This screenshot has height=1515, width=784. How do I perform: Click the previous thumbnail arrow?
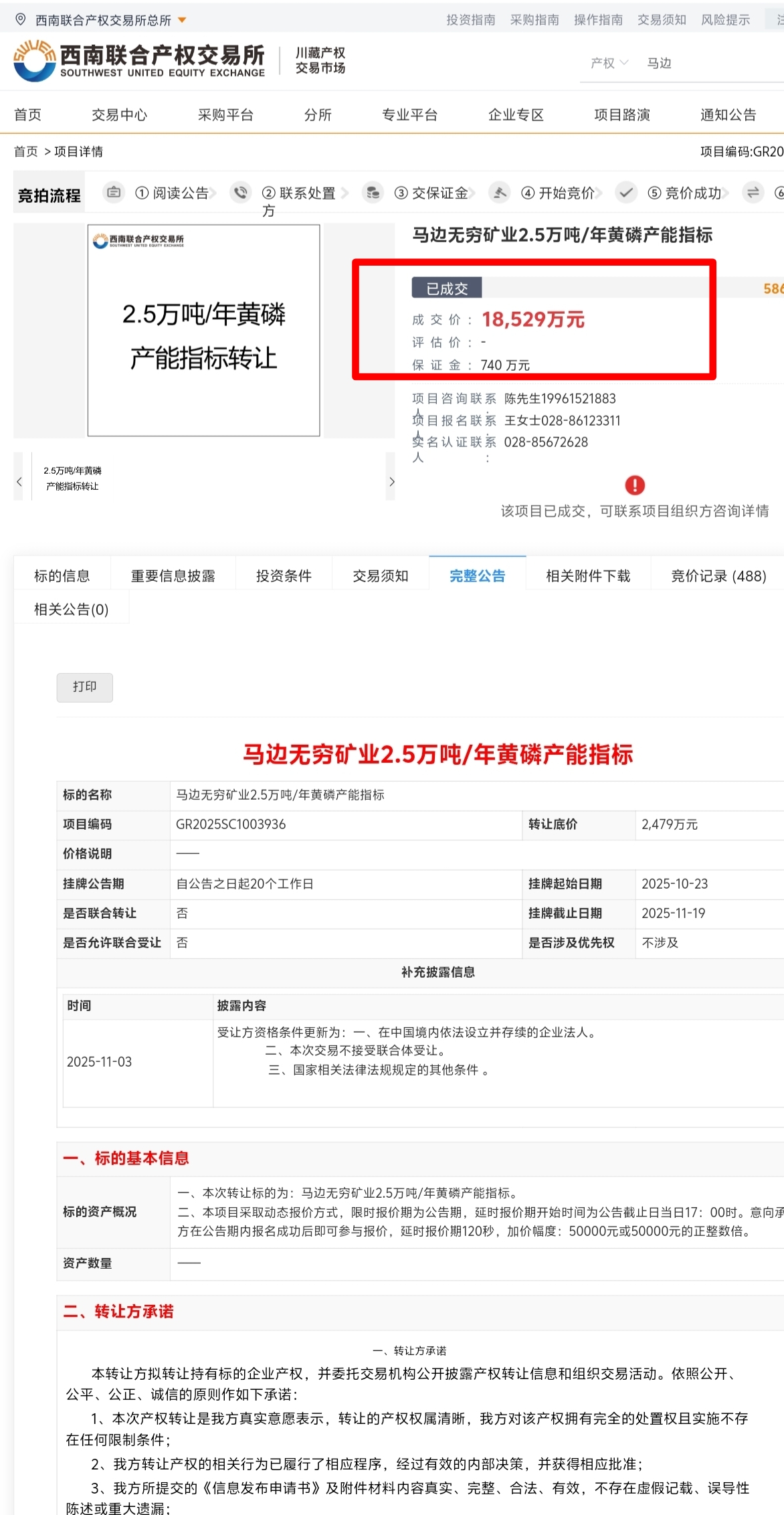coord(19,481)
